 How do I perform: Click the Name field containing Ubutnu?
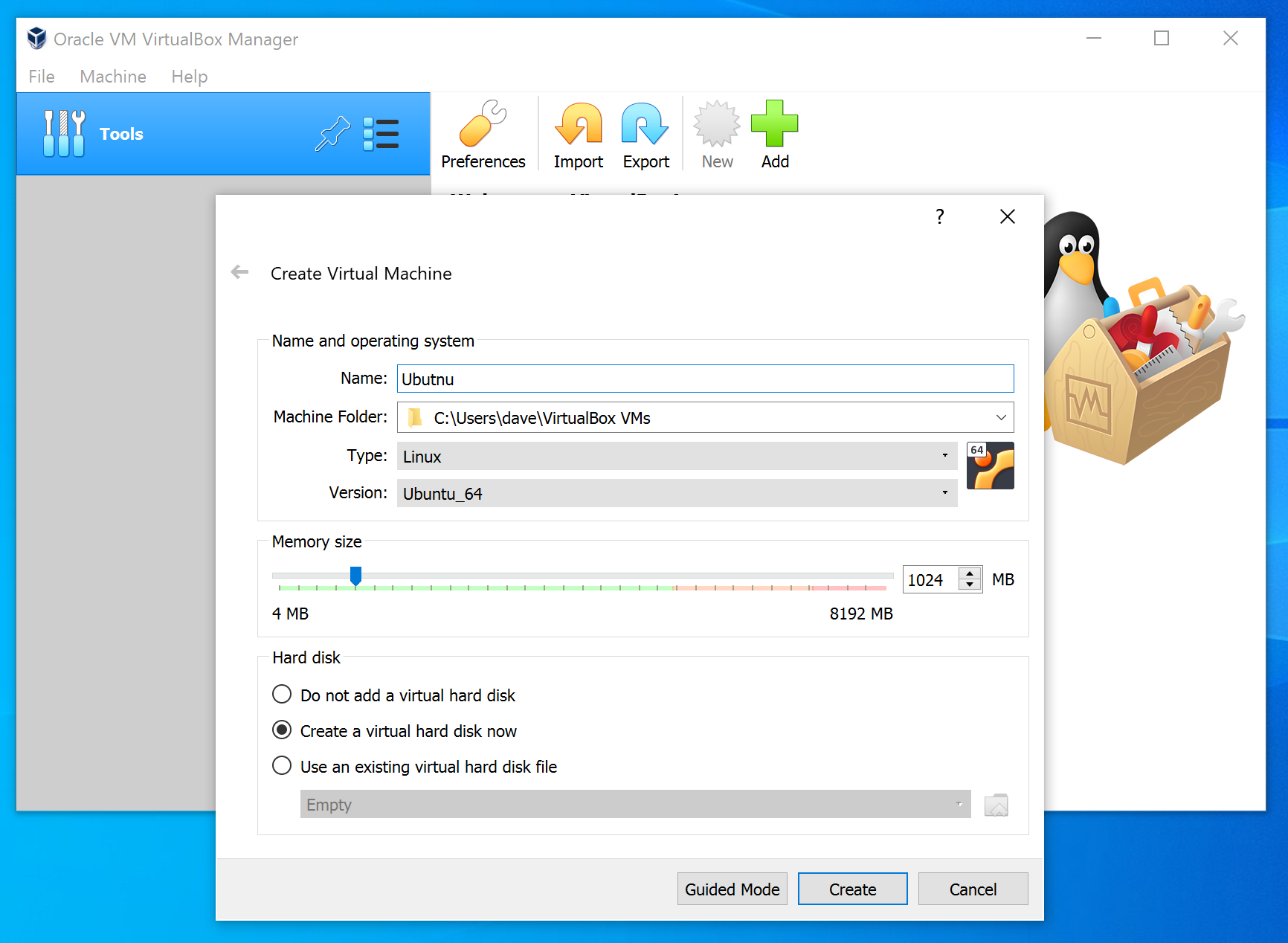point(705,379)
